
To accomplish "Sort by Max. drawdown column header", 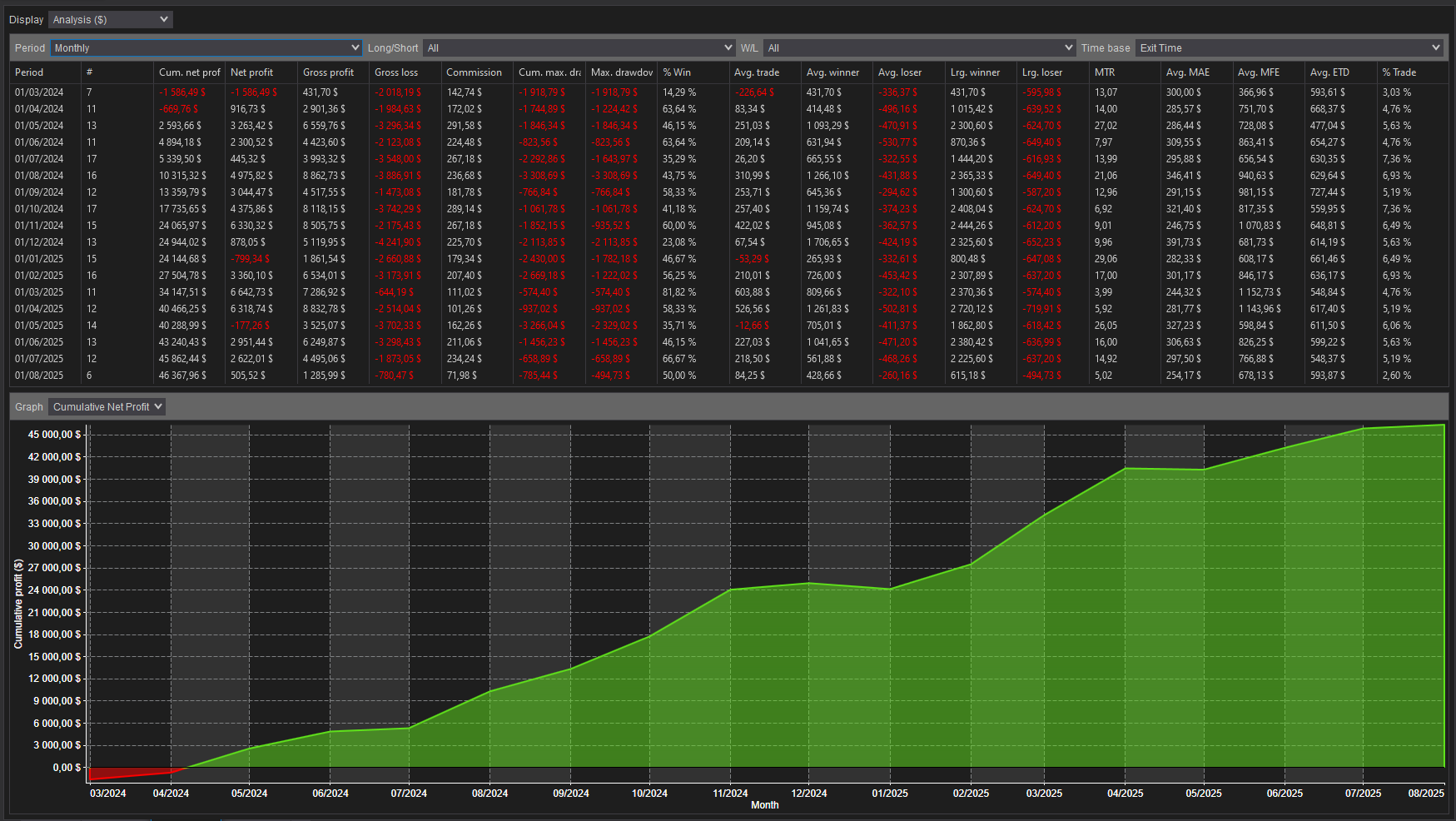I will point(621,72).
